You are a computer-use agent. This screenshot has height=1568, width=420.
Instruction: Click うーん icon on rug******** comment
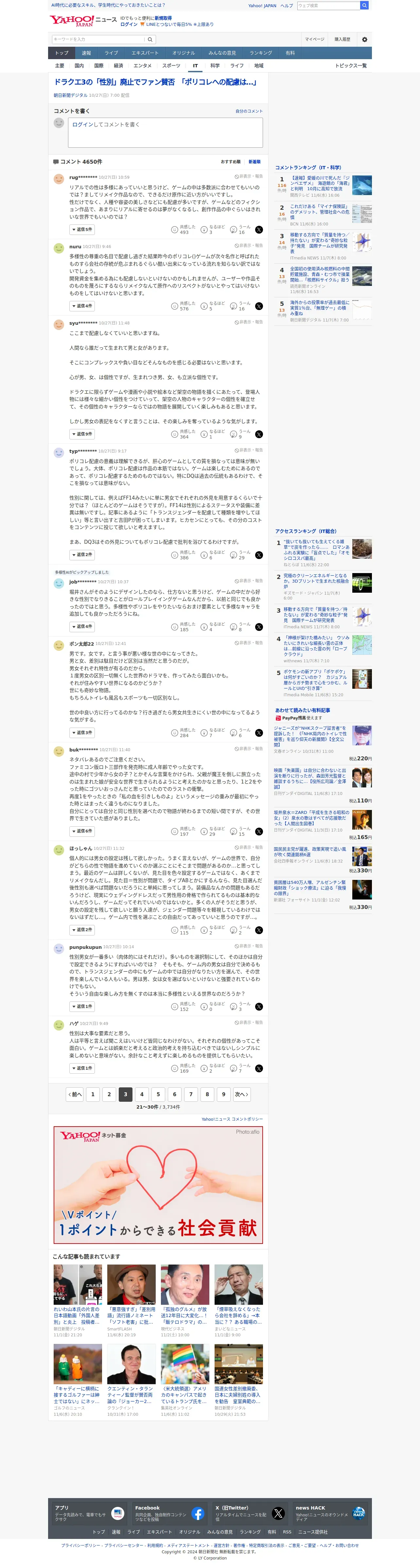[x=234, y=229]
